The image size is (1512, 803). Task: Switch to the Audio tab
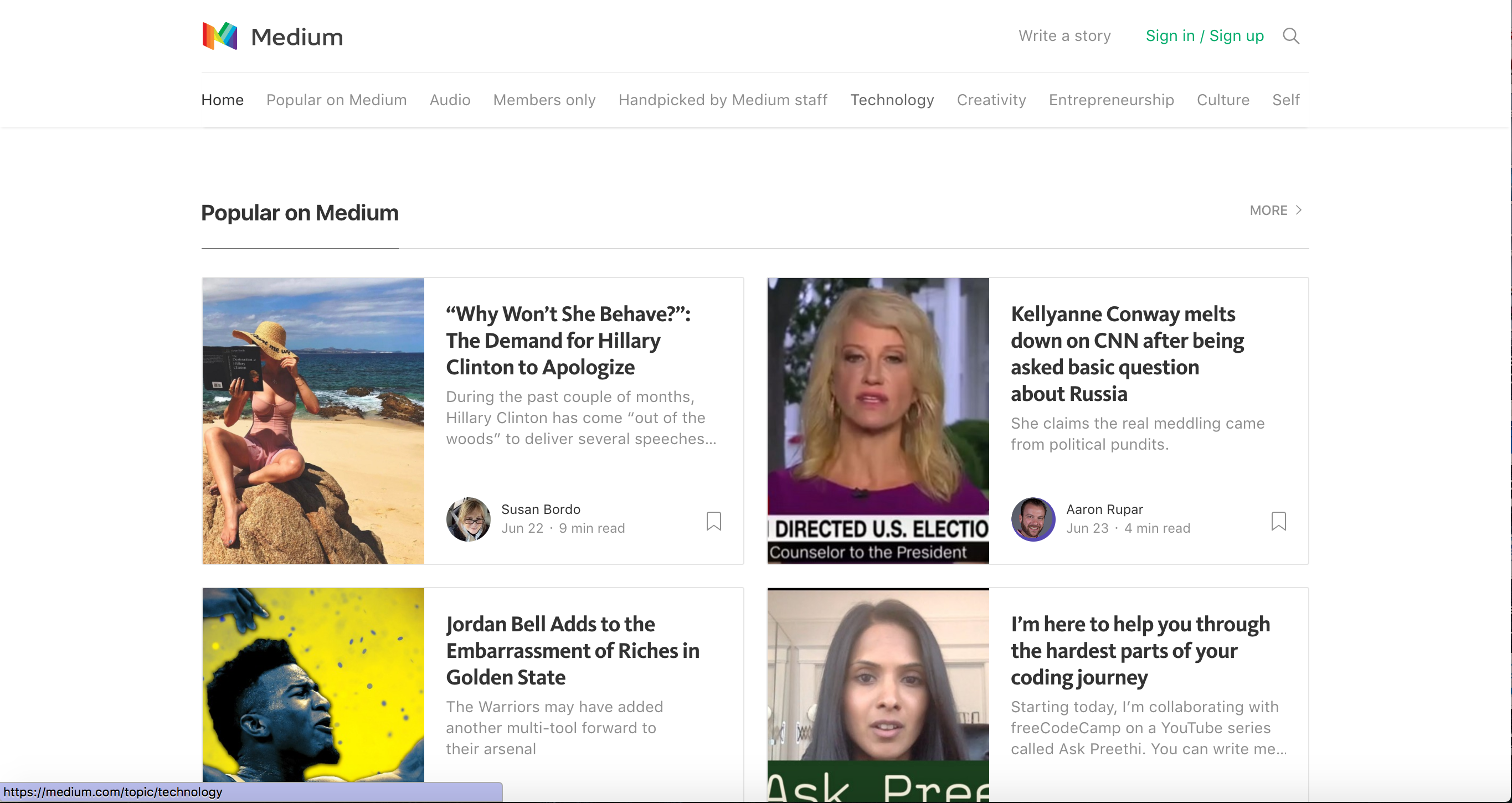coord(450,100)
